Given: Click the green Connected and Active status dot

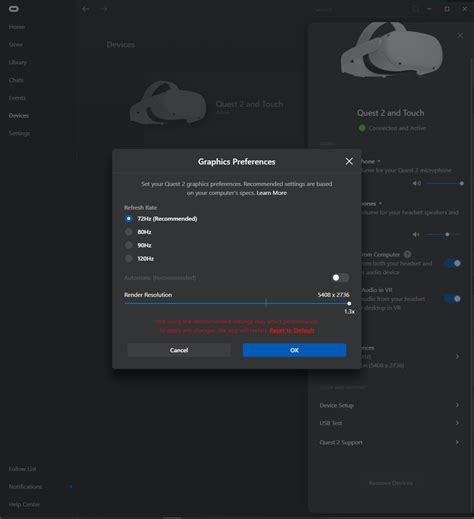Looking at the screenshot, I should (x=362, y=128).
